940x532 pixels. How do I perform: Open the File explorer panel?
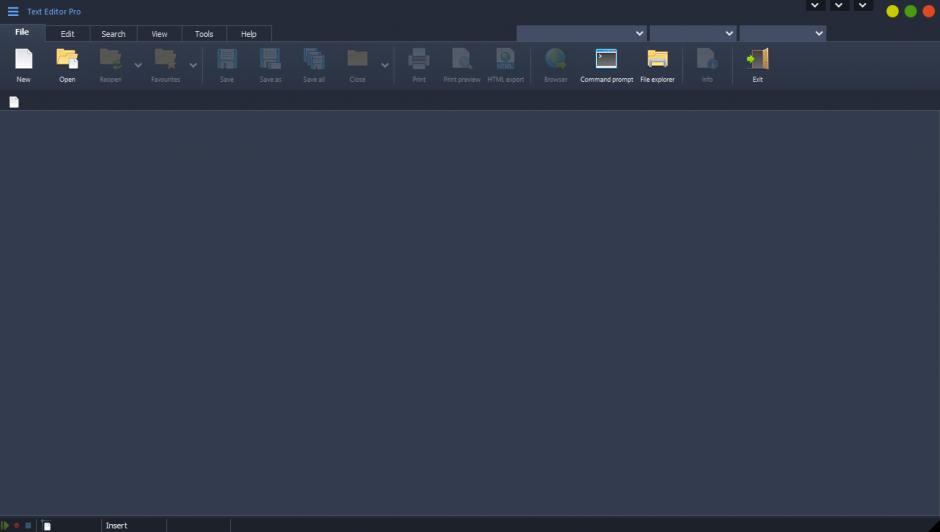tap(657, 64)
